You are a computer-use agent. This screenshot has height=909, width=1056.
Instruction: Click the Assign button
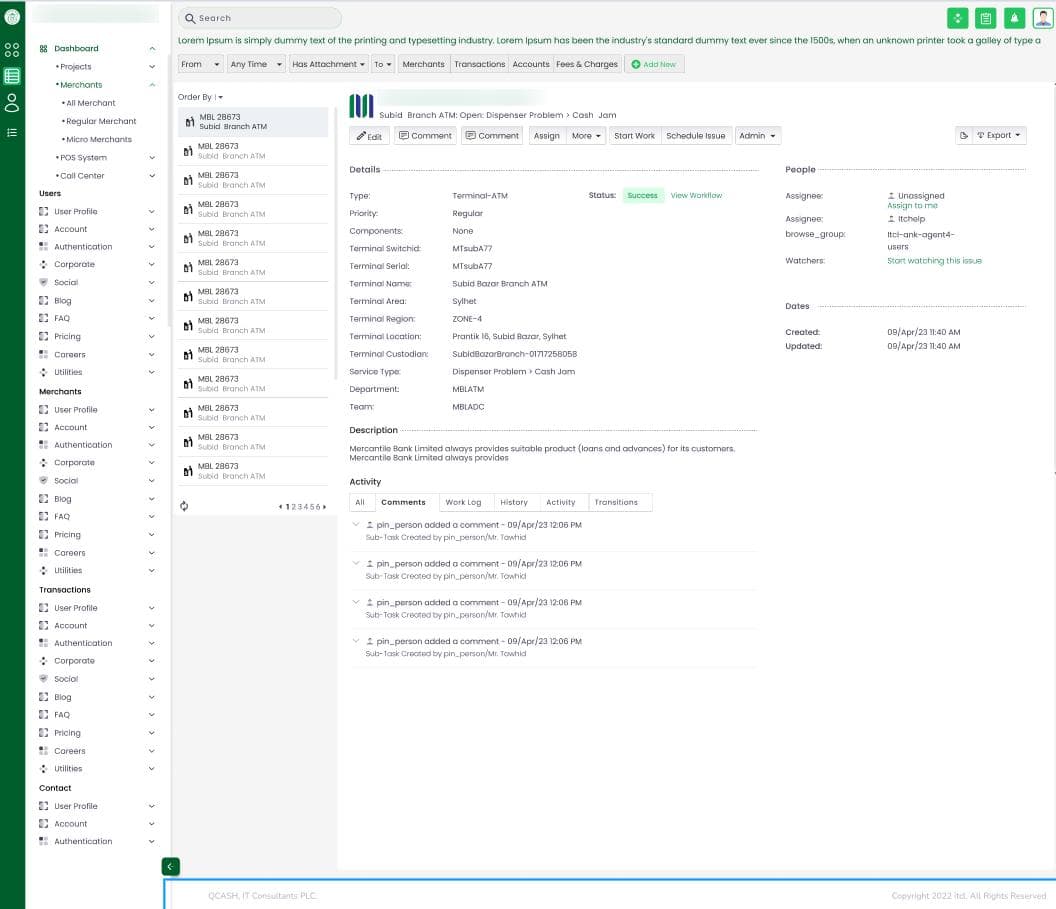547,136
